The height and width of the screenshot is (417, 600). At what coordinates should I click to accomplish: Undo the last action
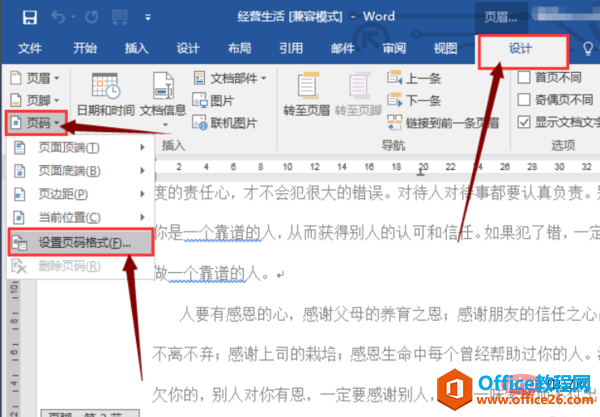click(59, 17)
